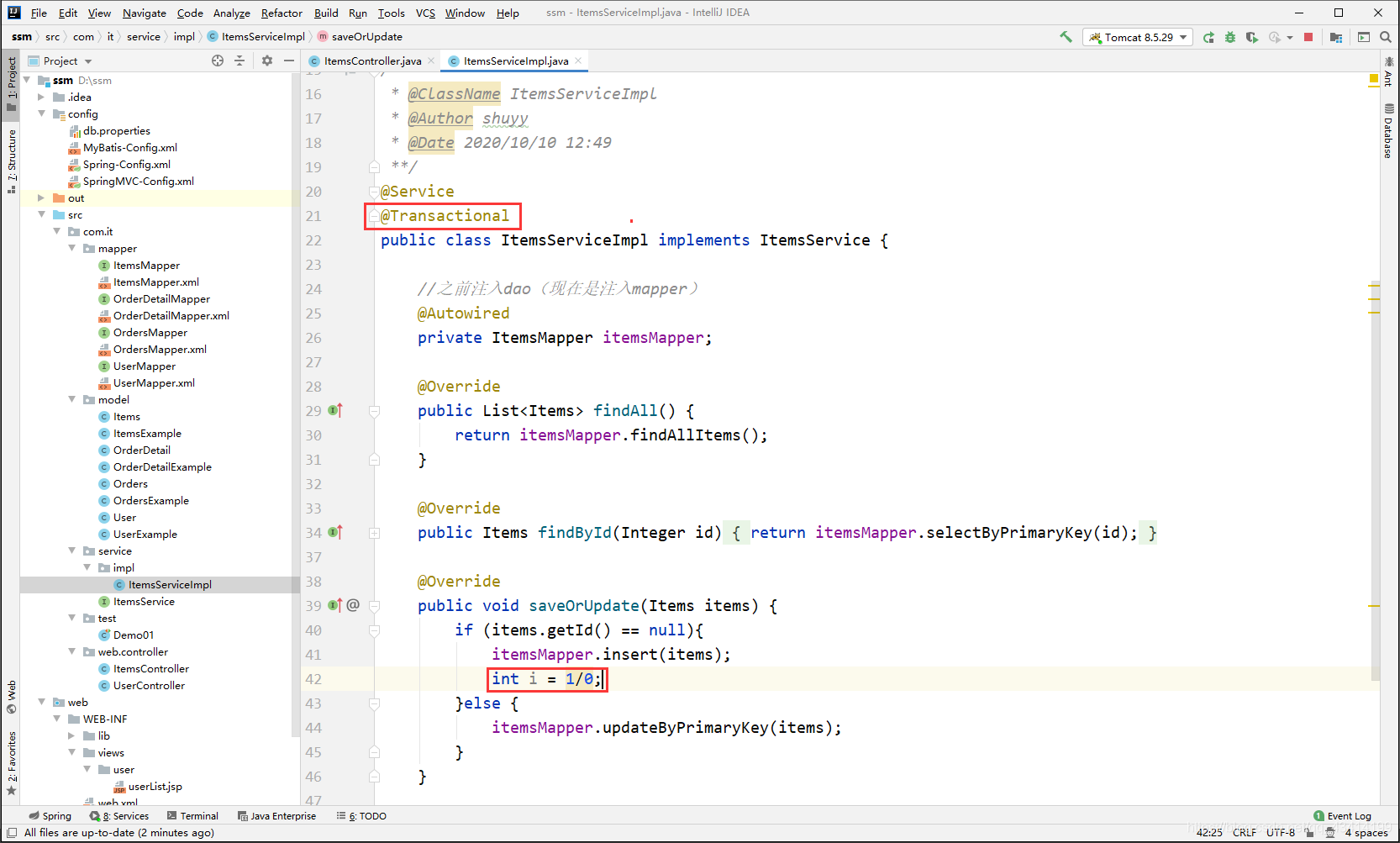Screen dimensions: 1400x843
Task: Toggle the Structure tool window button
Action: pos(11,161)
